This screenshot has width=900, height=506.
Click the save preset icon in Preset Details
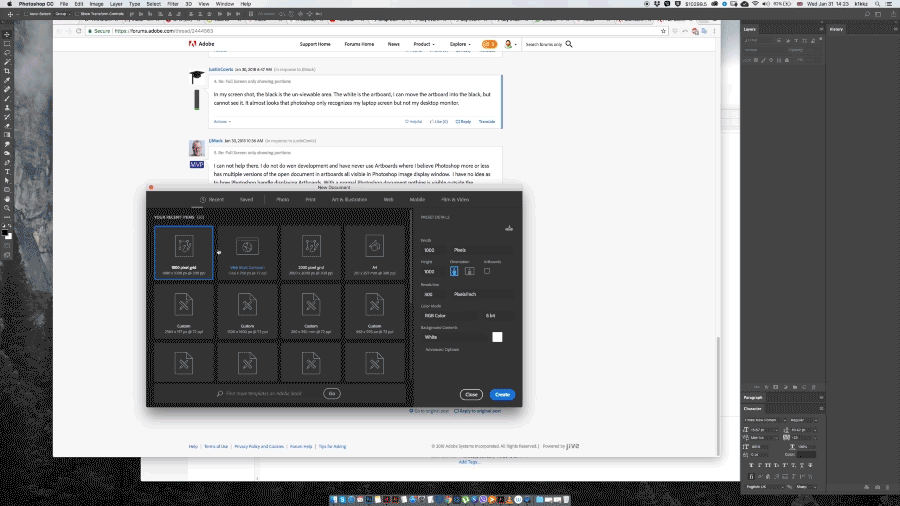point(509,228)
